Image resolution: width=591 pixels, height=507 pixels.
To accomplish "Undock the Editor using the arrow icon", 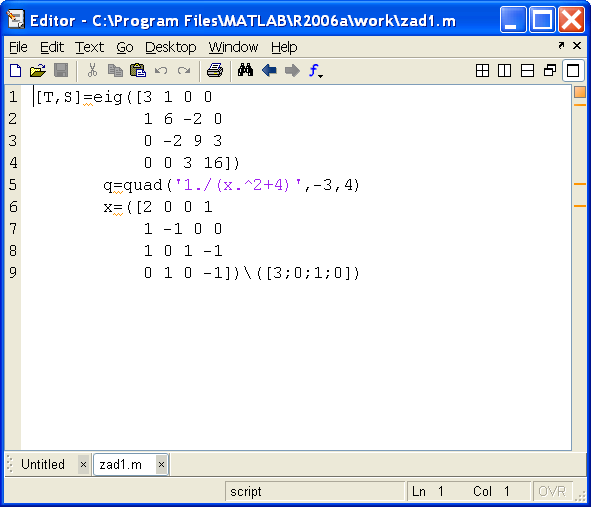I will [x=561, y=45].
